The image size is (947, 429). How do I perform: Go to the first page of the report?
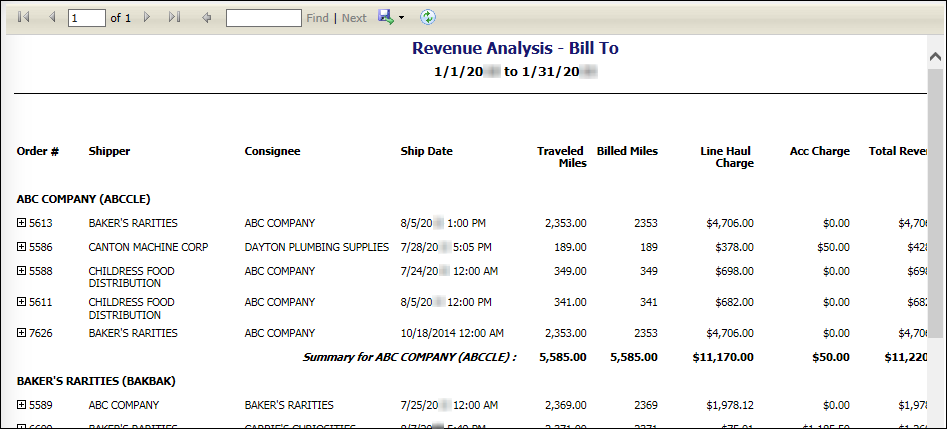point(24,18)
